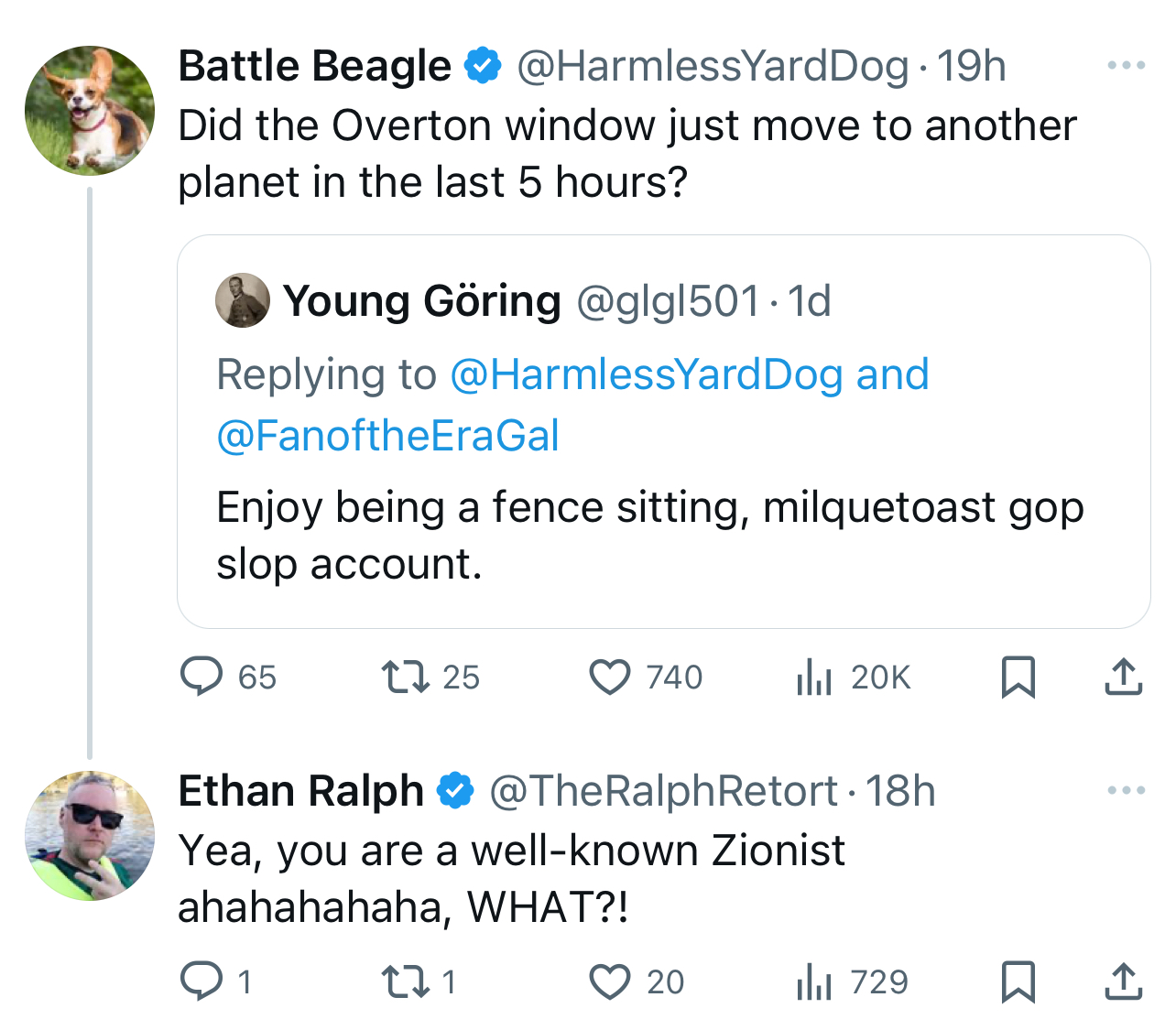Share Ethan Ralph's tweet
1176x1019 pixels.
[1123, 981]
